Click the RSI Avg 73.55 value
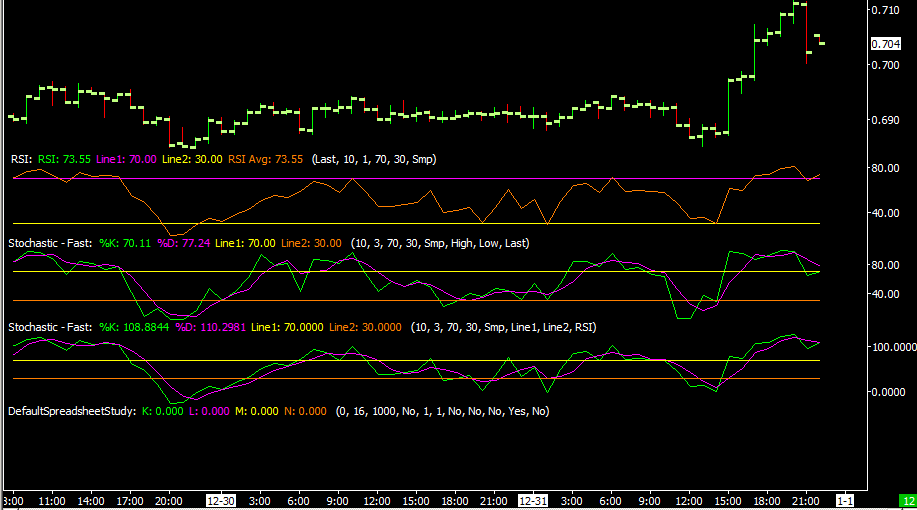 (x=266, y=159)
